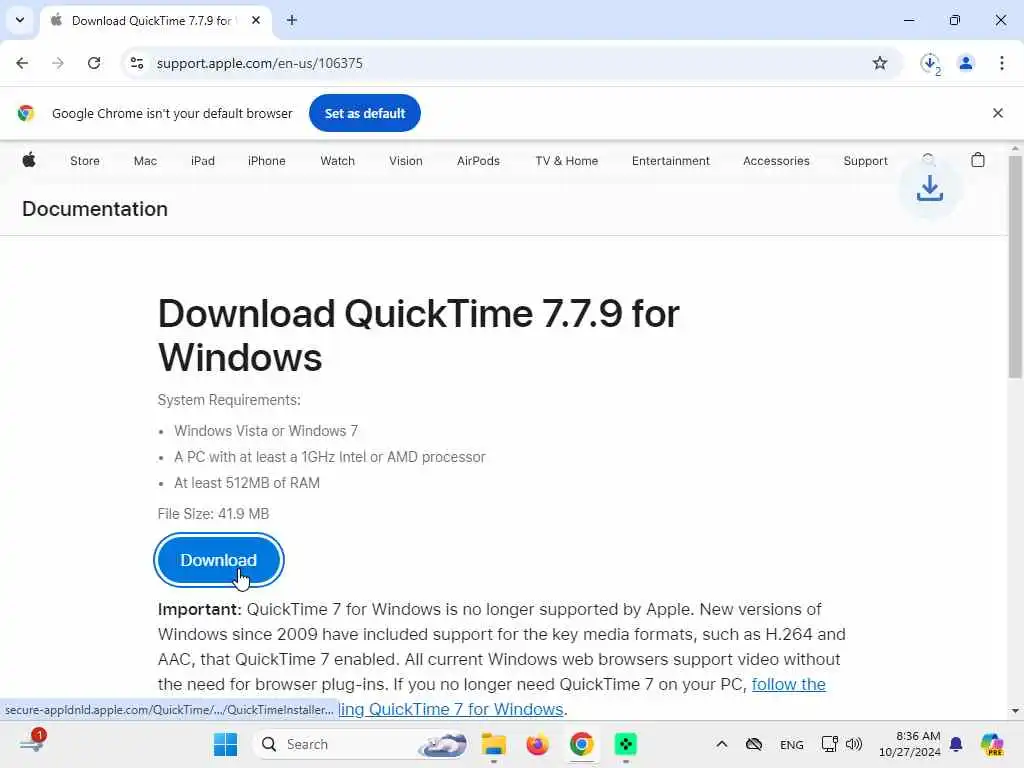View site information icon beside the URL
This screenshot has width=1024, height=768.
pos(136,63)
